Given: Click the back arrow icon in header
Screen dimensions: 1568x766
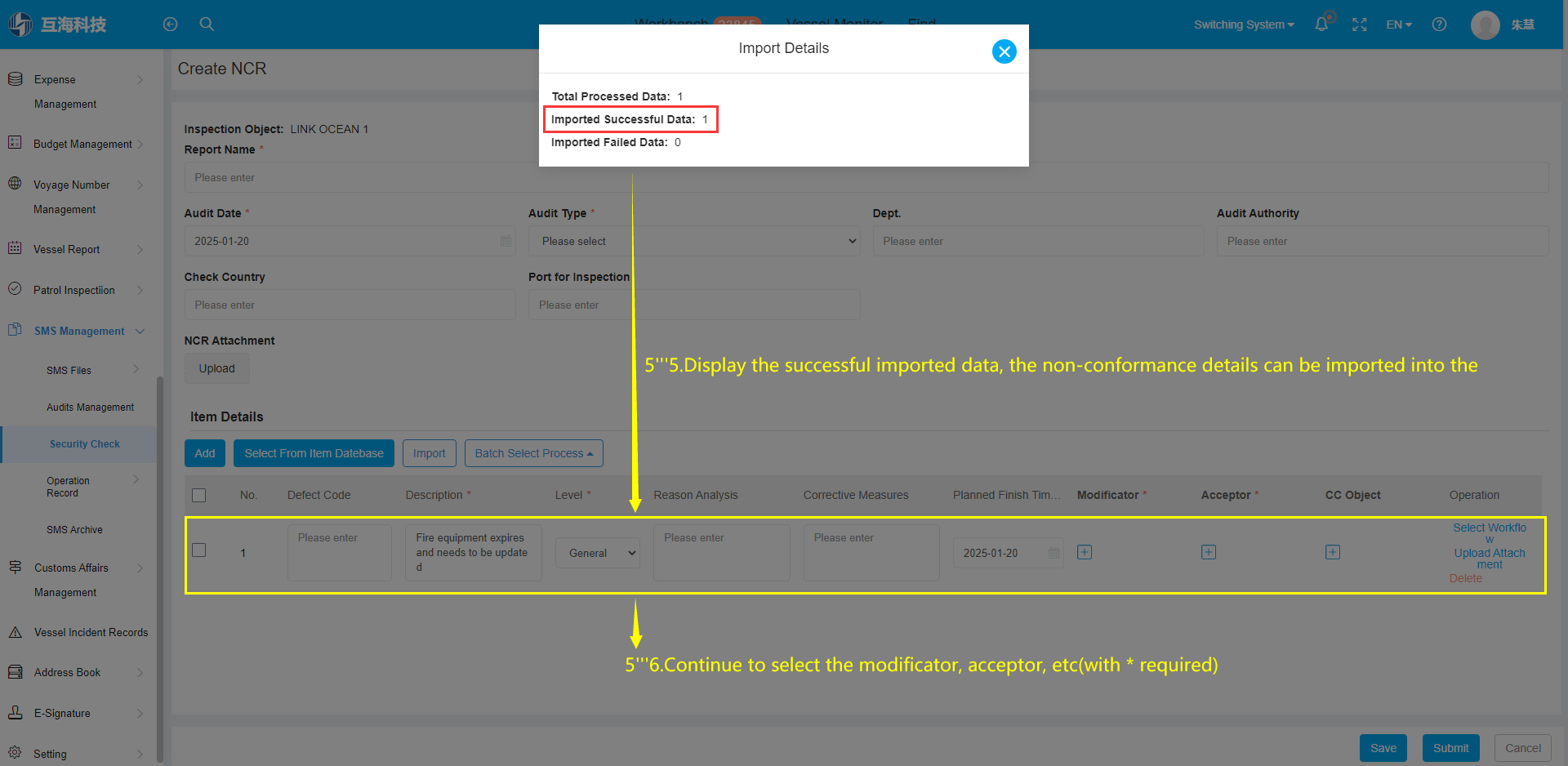Looking at the screenshot, I should (x=170, y=24).
